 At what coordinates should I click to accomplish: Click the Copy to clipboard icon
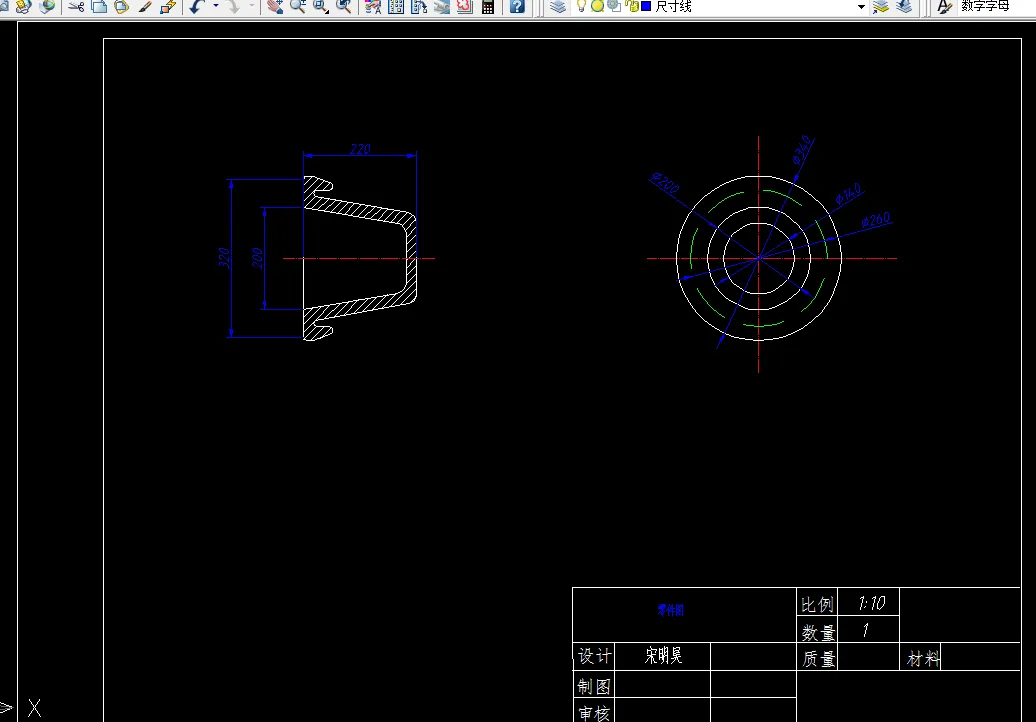click(x=99, y=7)
